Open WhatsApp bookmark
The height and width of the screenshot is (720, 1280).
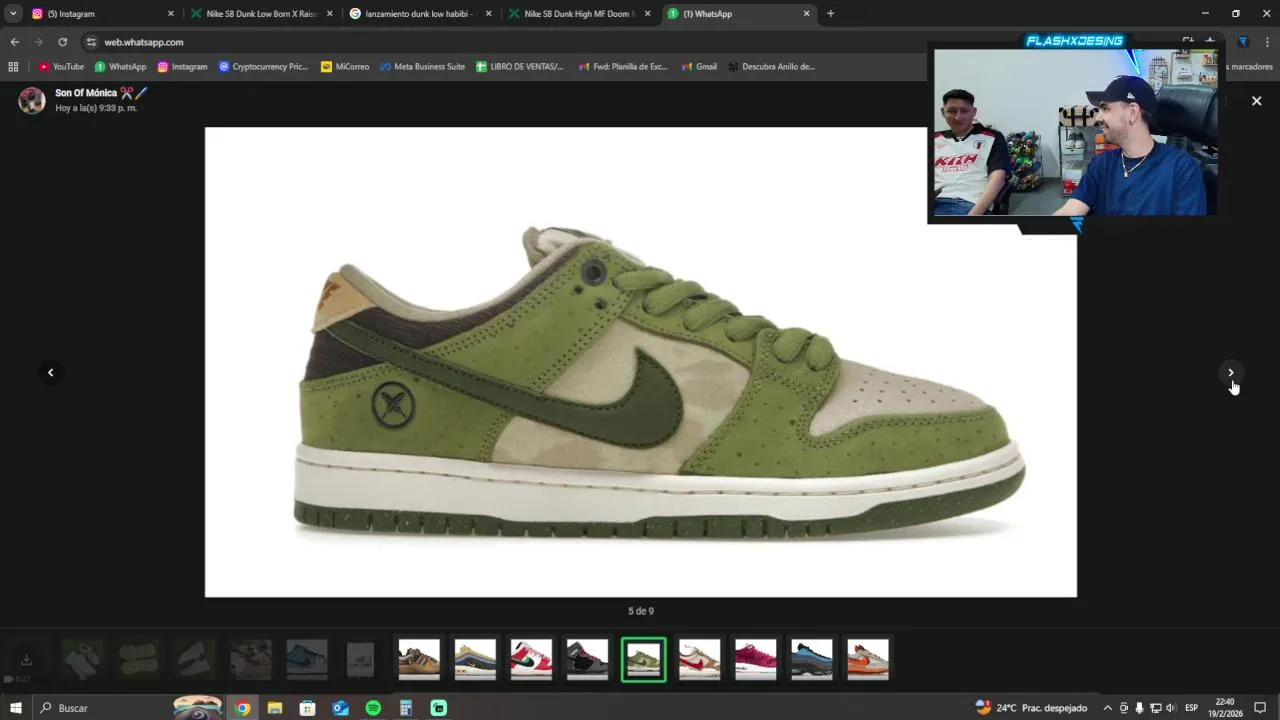coord(120,67)
